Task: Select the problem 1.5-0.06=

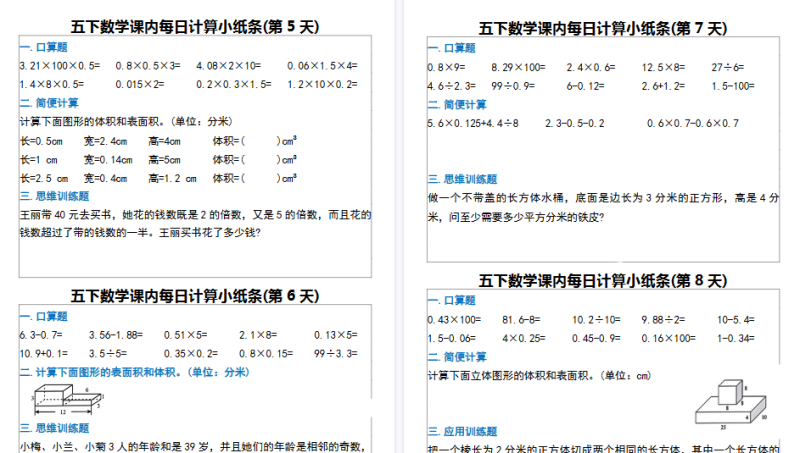Action: (x=452, y=338)
